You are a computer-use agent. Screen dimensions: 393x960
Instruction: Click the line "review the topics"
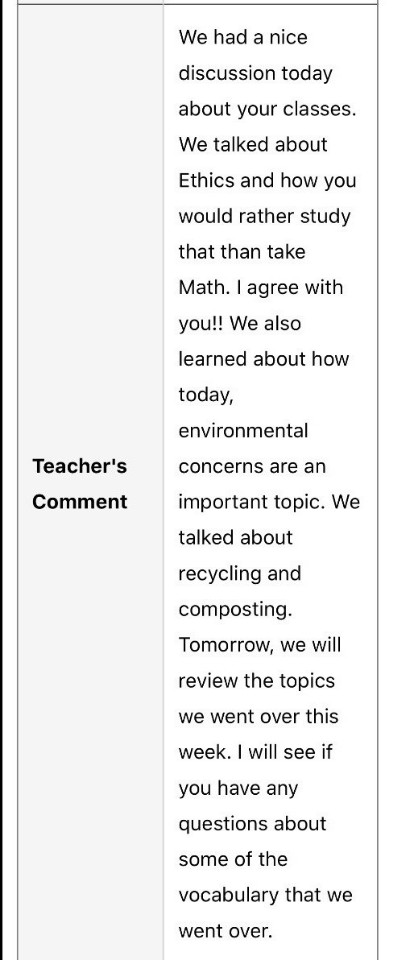[256, 681]
